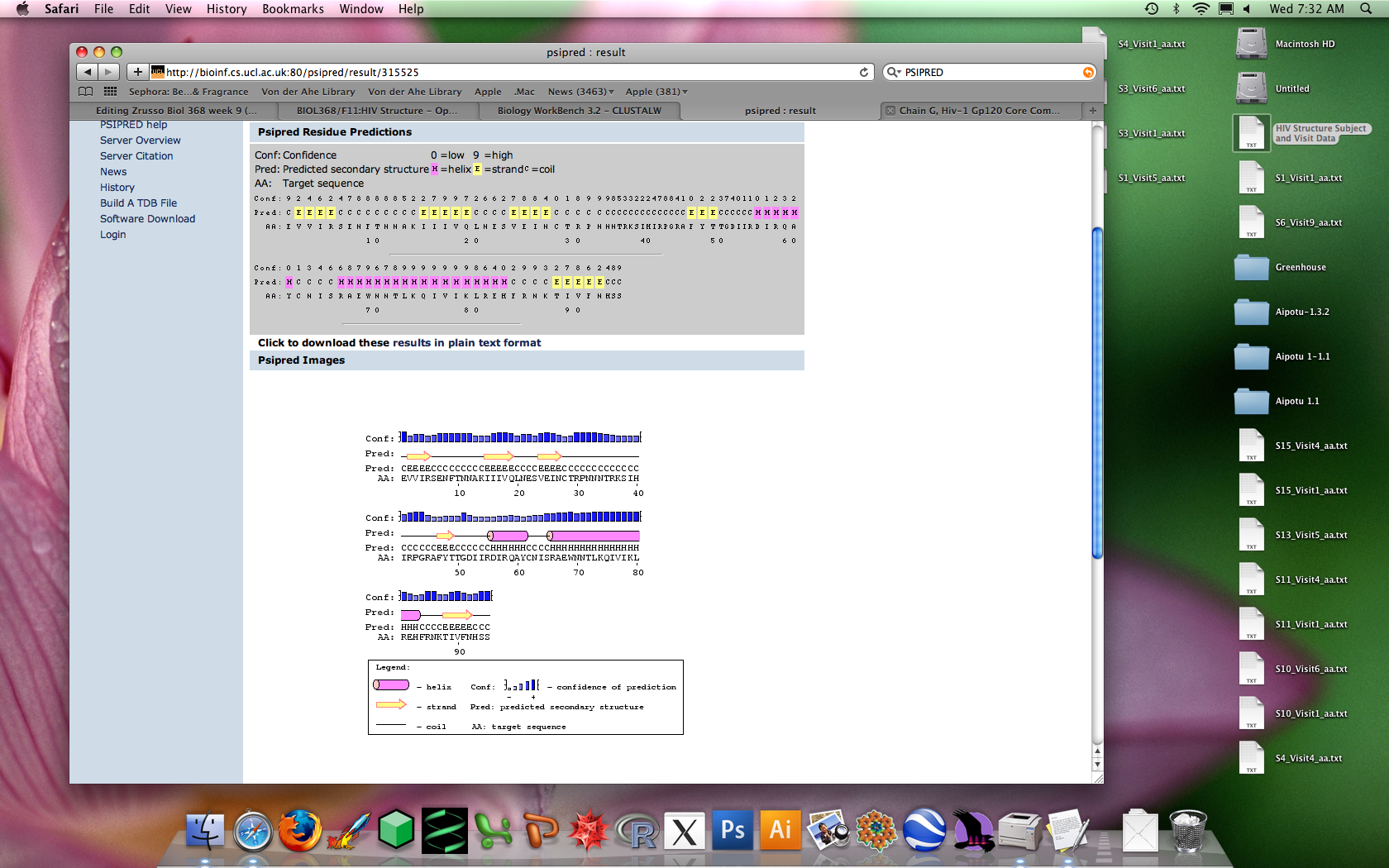1389x868 pixels.
Task: Launch Photoshop from the Dock
Action: point(733,830)
